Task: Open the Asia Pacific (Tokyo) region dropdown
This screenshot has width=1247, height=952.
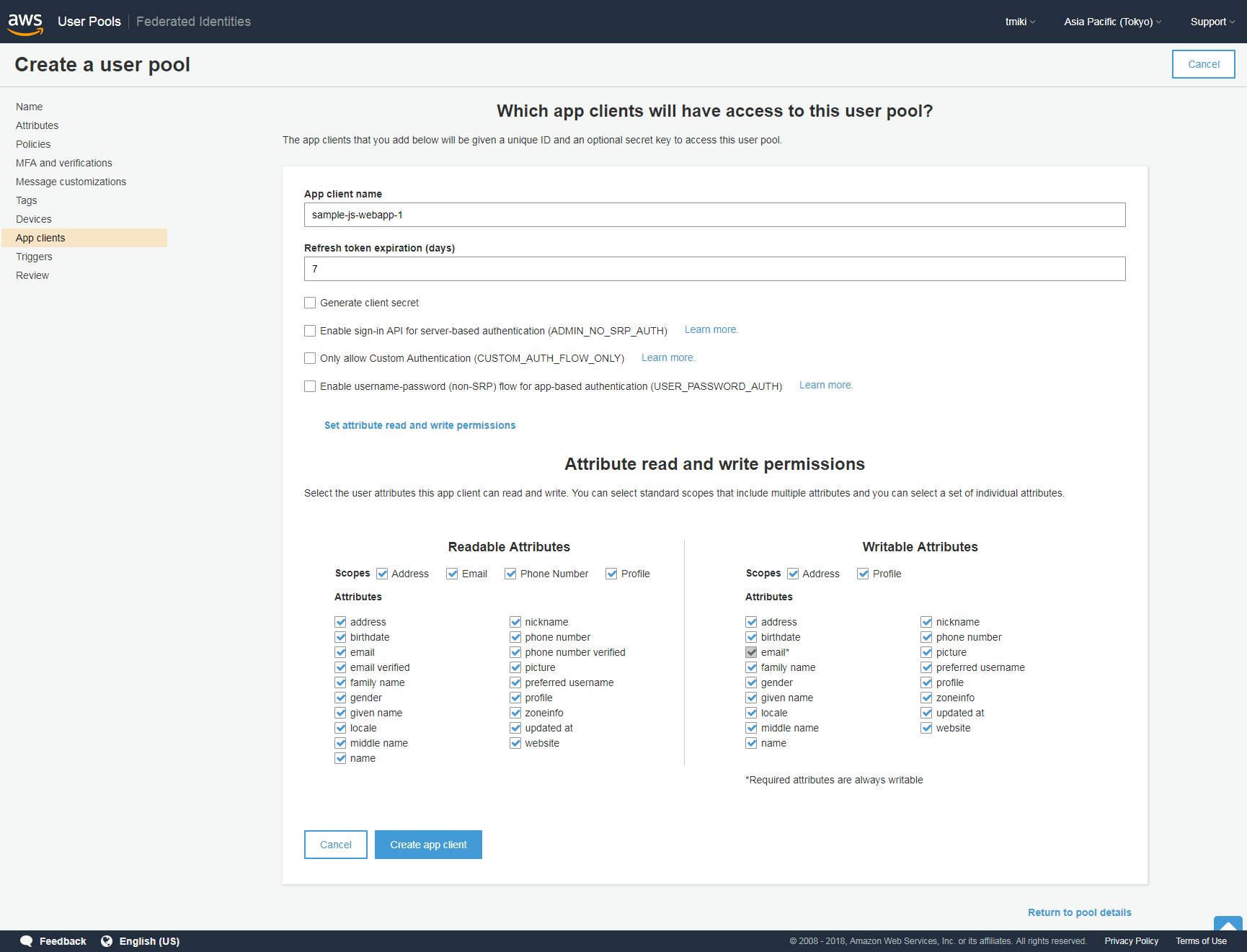Action: [1111, 22]
